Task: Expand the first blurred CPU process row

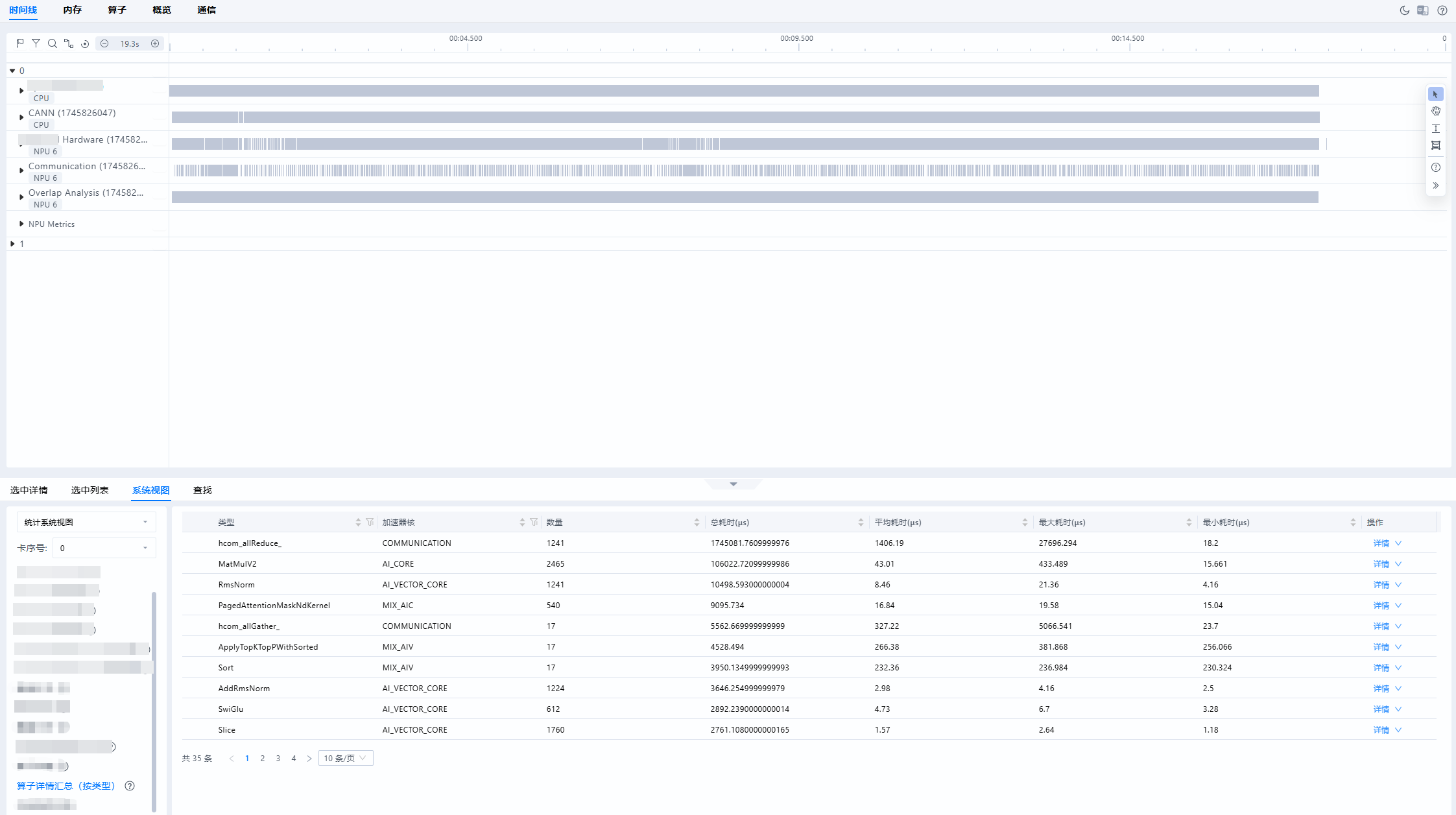Action: (x=21, y=91)
